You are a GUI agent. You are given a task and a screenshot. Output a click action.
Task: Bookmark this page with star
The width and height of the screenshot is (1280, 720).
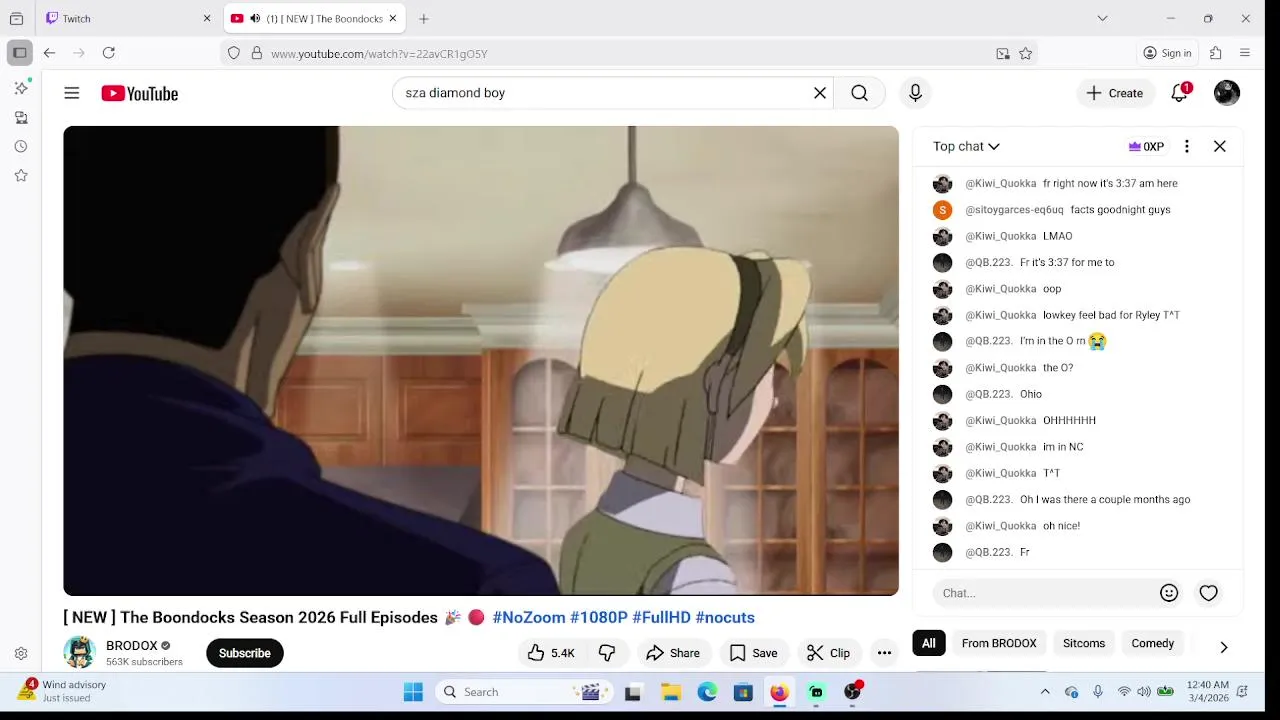point(1025,54)
